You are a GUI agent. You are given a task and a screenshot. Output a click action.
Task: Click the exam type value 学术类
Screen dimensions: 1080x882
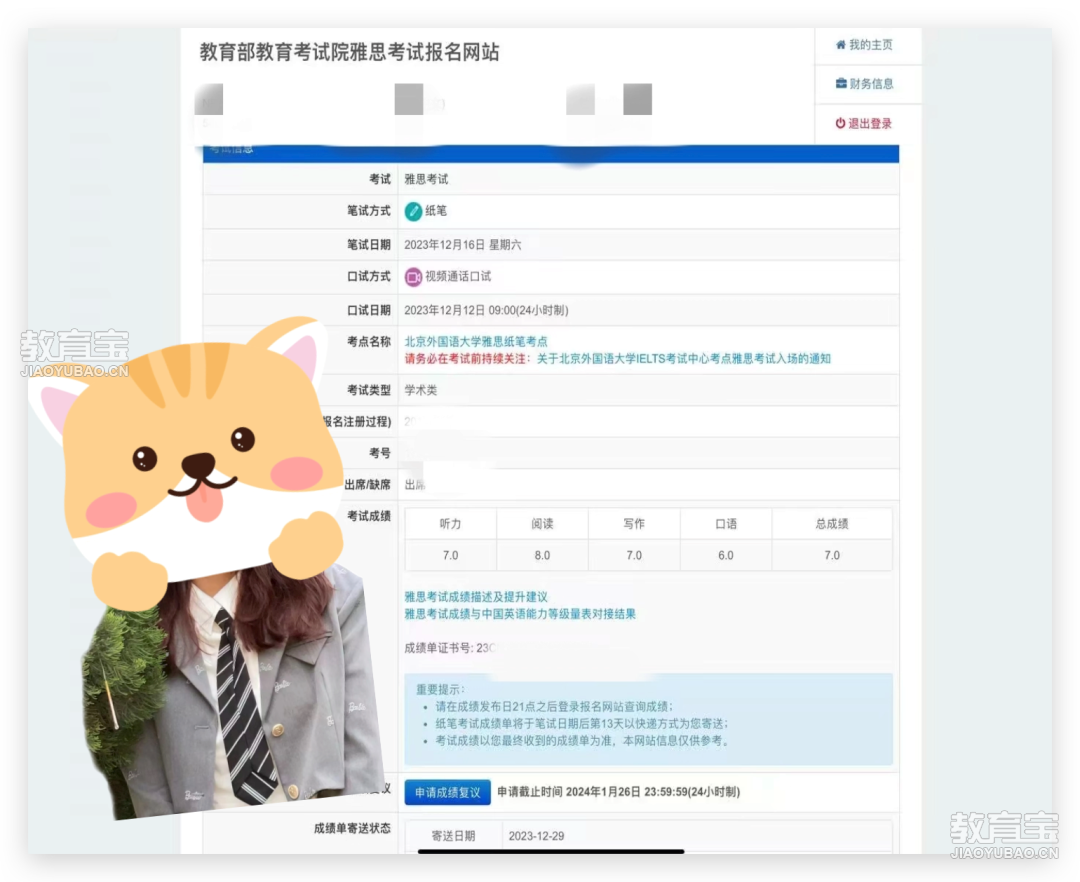point(421,390)
